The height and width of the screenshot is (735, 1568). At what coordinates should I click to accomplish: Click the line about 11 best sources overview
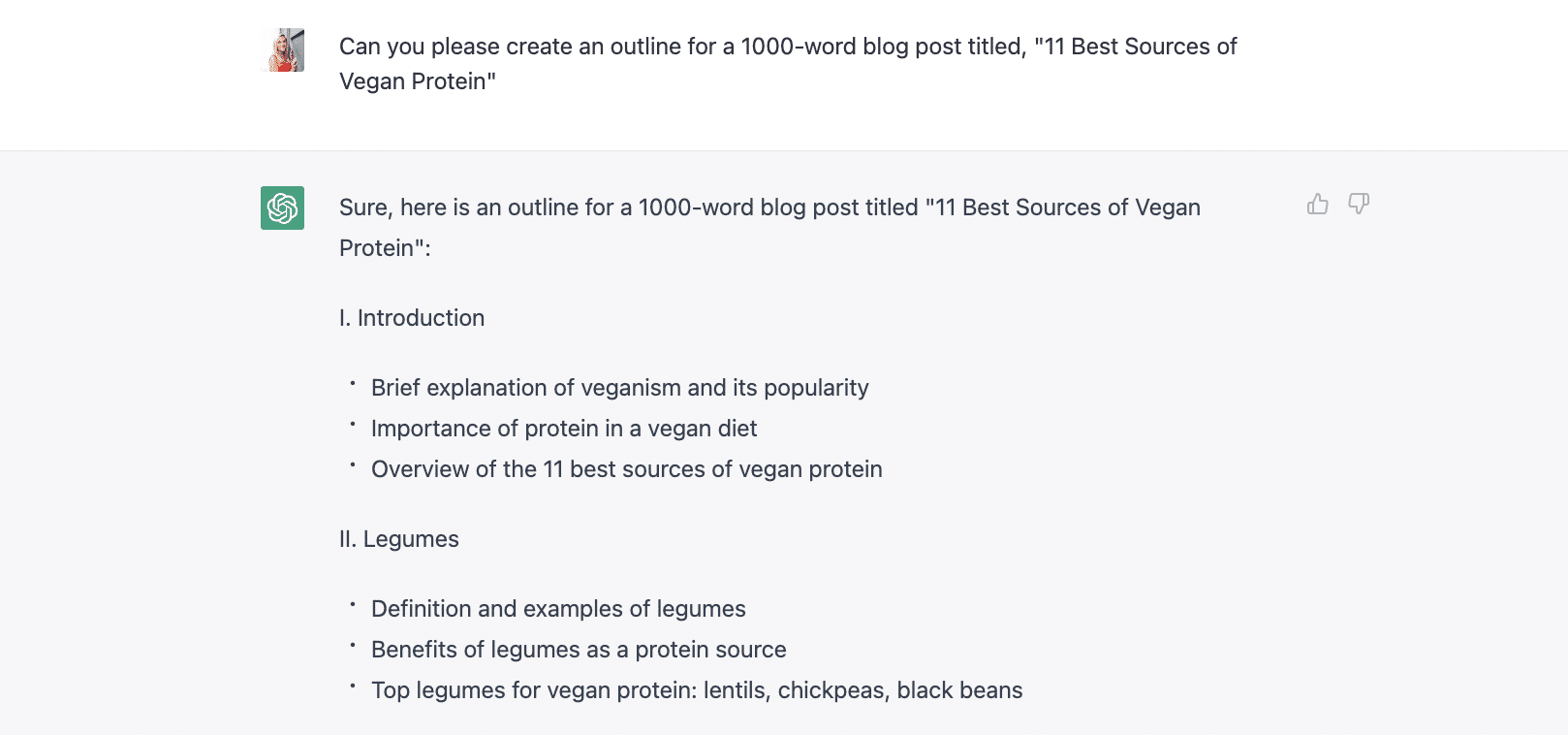coord(625,468)
